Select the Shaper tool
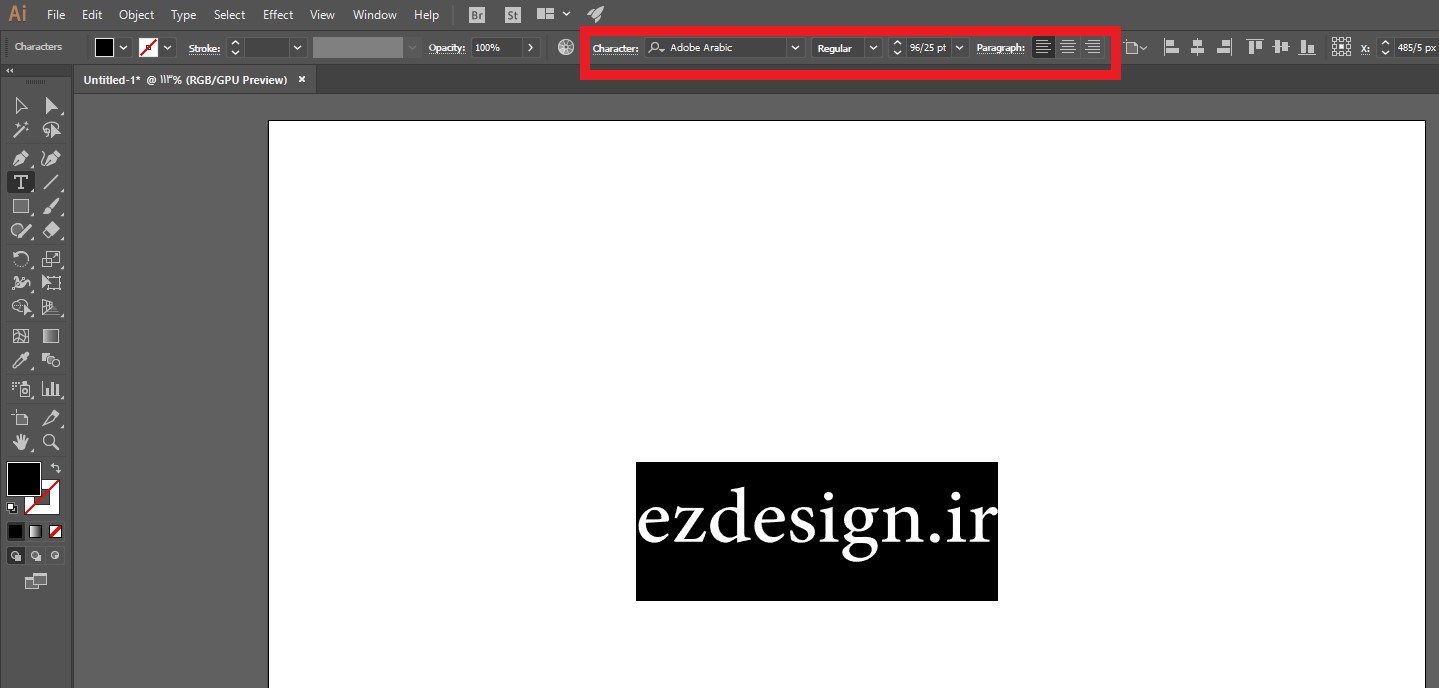This screenshot has width=1439, height=688. [x=20, y=230]
